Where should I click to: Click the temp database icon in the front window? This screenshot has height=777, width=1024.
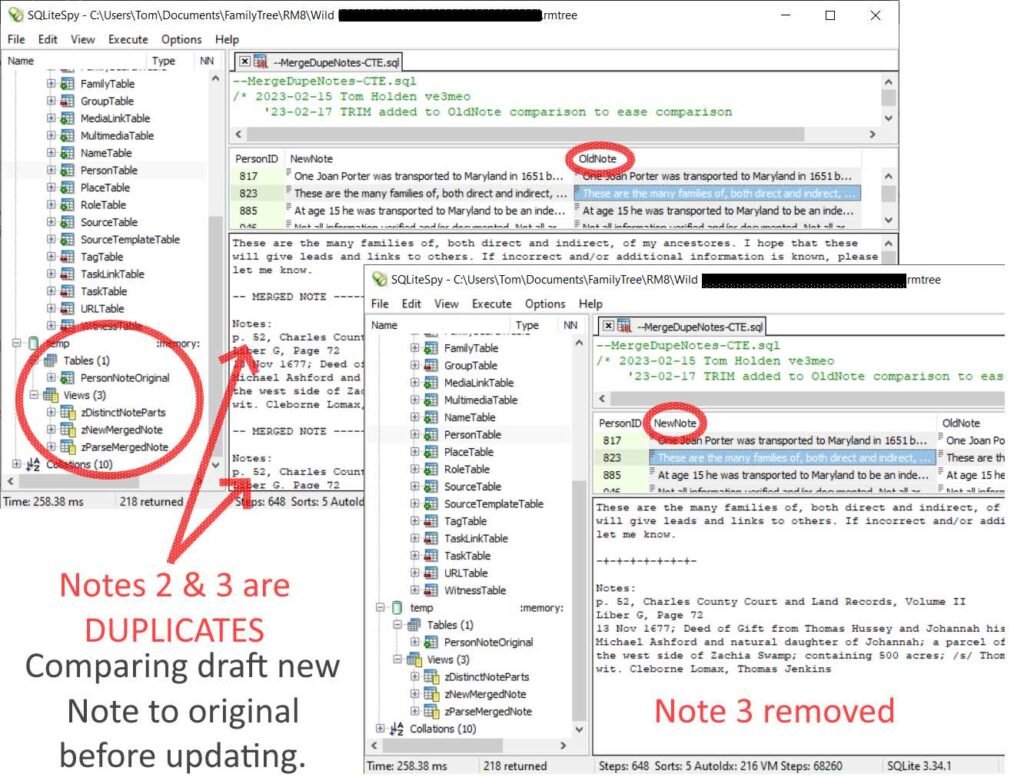397,608
